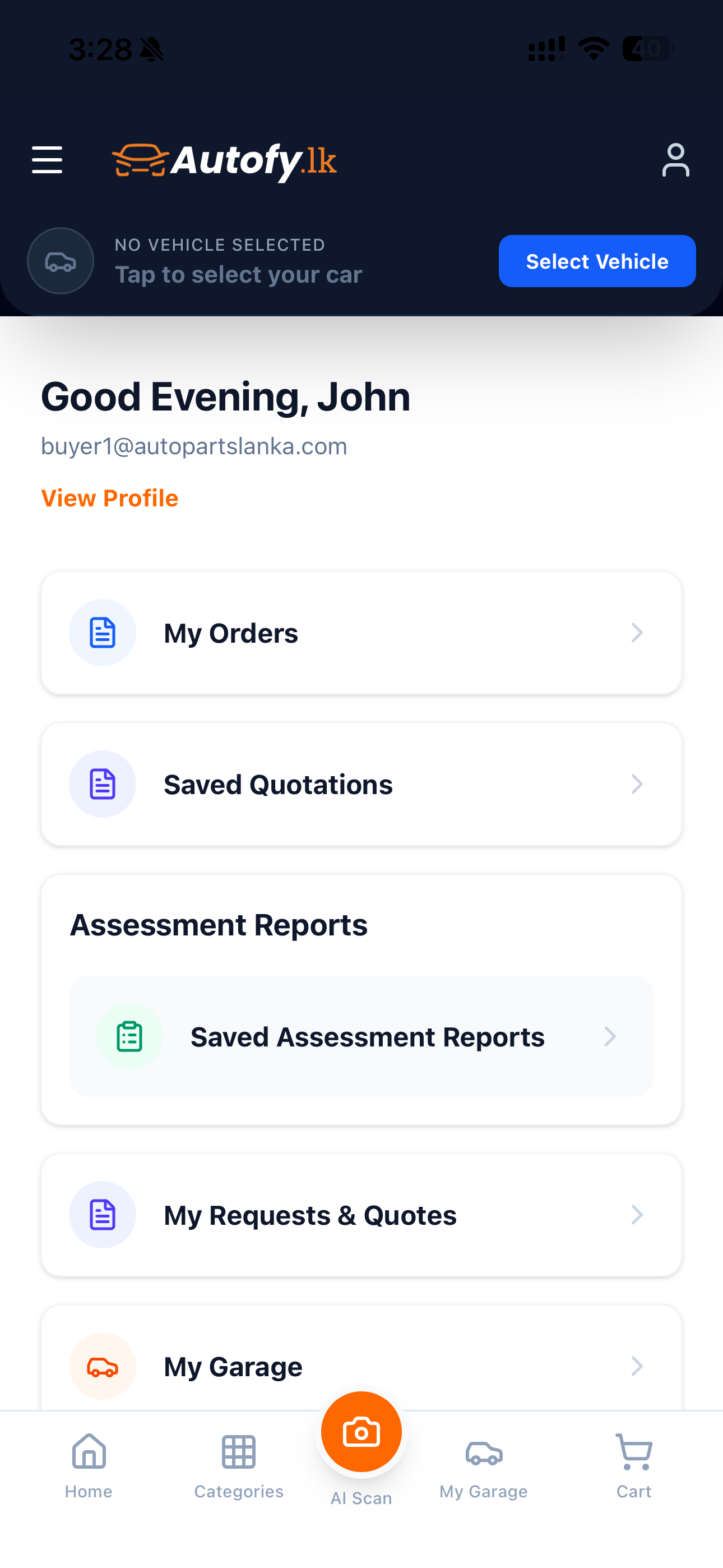Tap the "Tap to select your car" text
Image resolution: width=723 pixels, height=1568 pixels.
tap(239, 275)
